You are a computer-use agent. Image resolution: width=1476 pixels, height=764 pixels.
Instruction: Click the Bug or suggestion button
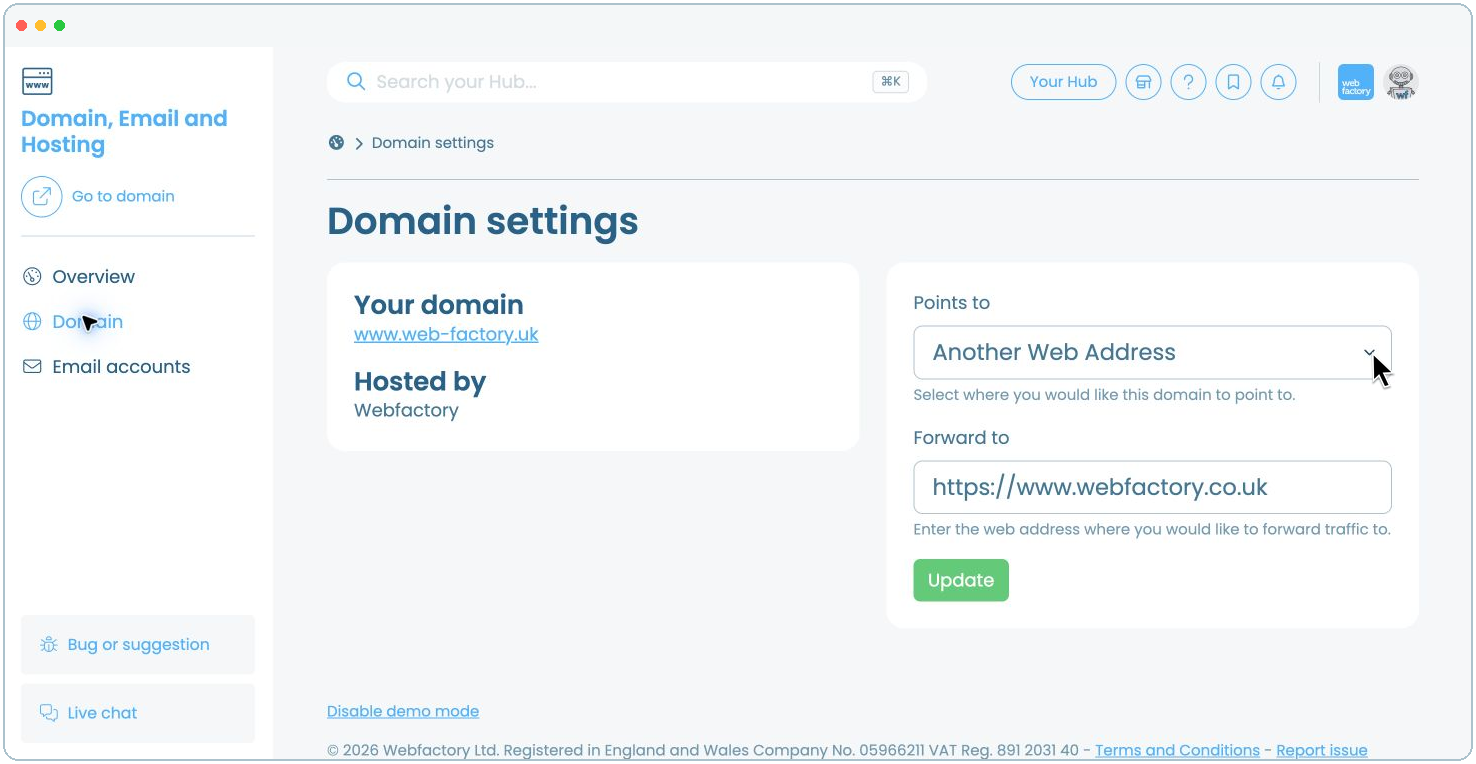(138, 645)
